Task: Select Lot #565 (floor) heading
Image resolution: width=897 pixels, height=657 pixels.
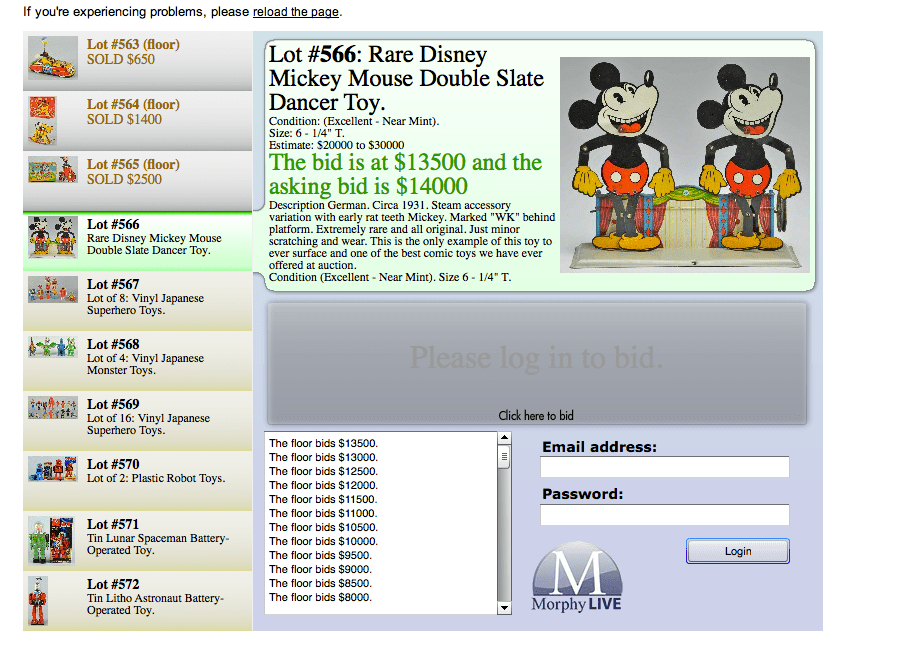Action: (133, 164)
